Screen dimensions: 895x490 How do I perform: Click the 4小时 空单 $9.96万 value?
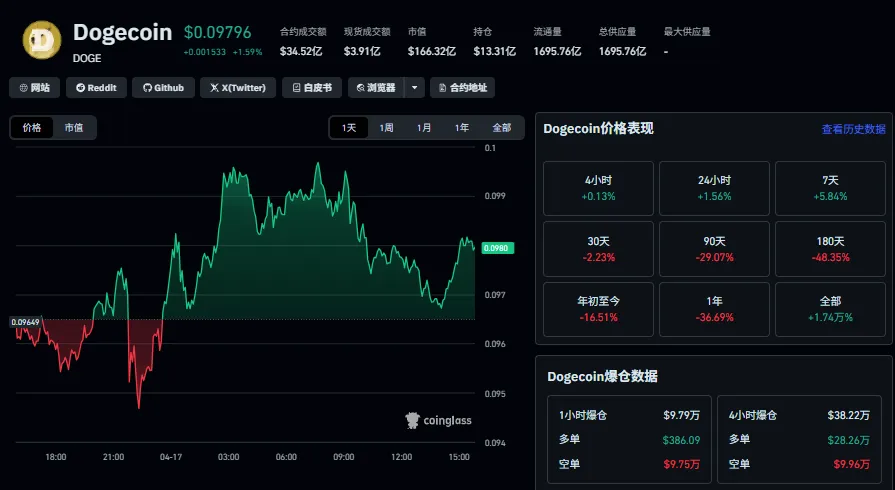(852, 465)
